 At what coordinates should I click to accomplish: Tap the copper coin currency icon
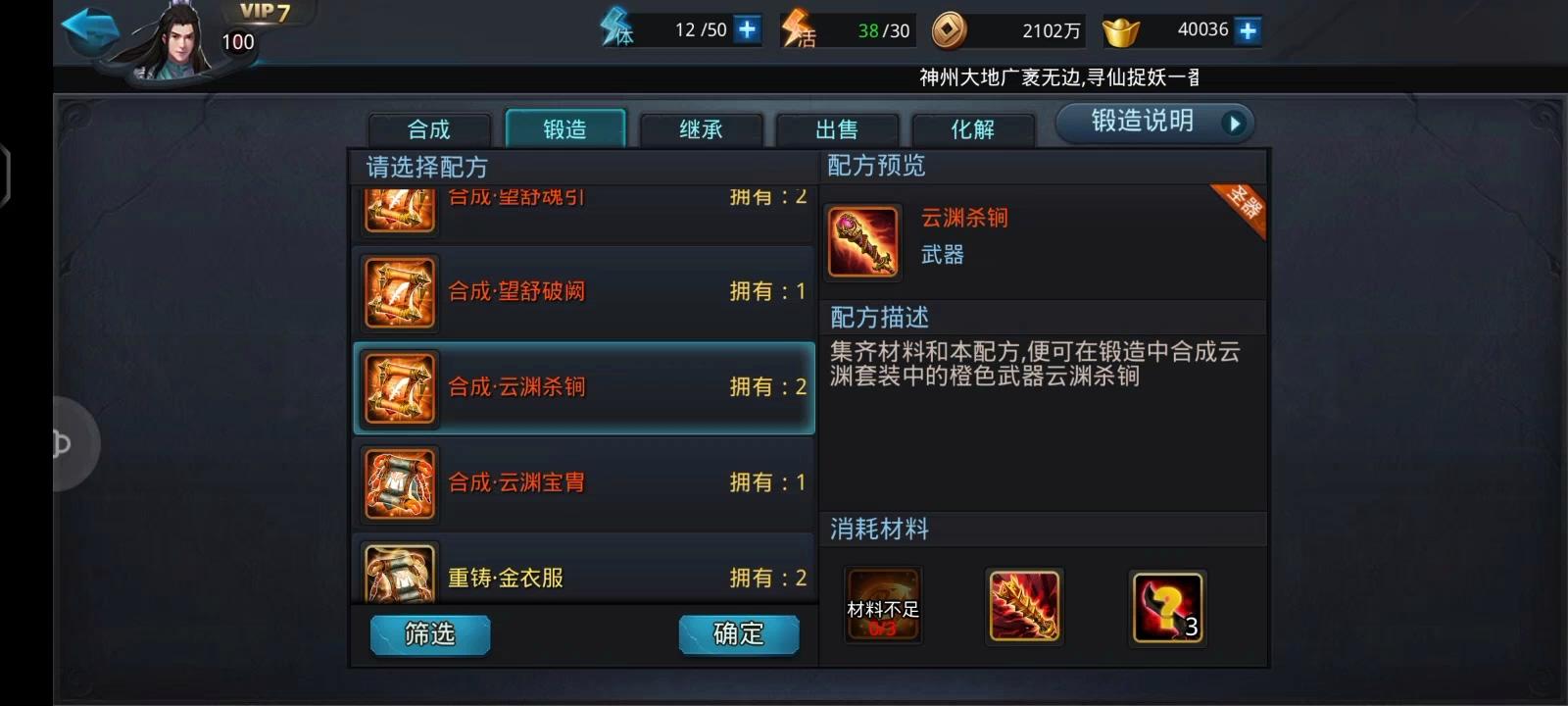(949, 30)
